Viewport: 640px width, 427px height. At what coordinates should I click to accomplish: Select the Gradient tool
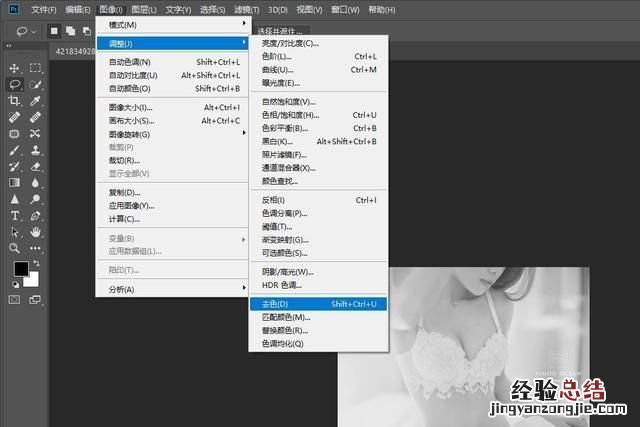(14, 182)
